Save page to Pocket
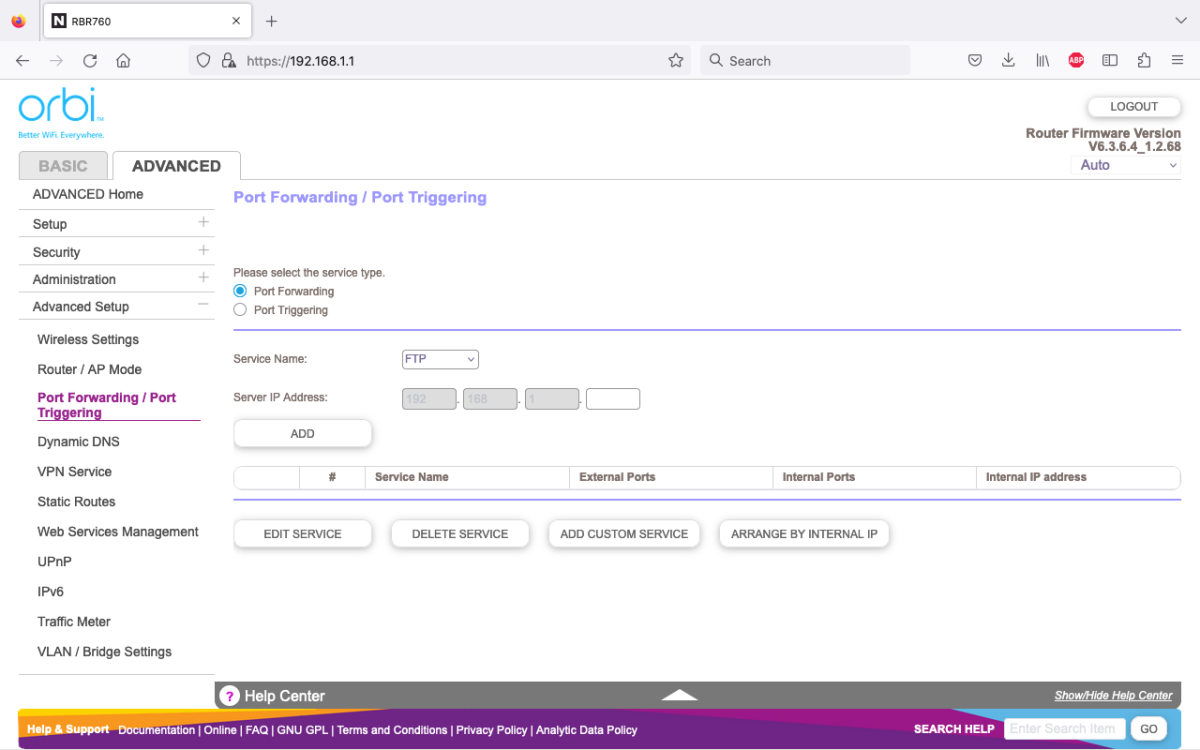This screenshot has height=750, width=1200. [975, 60]
